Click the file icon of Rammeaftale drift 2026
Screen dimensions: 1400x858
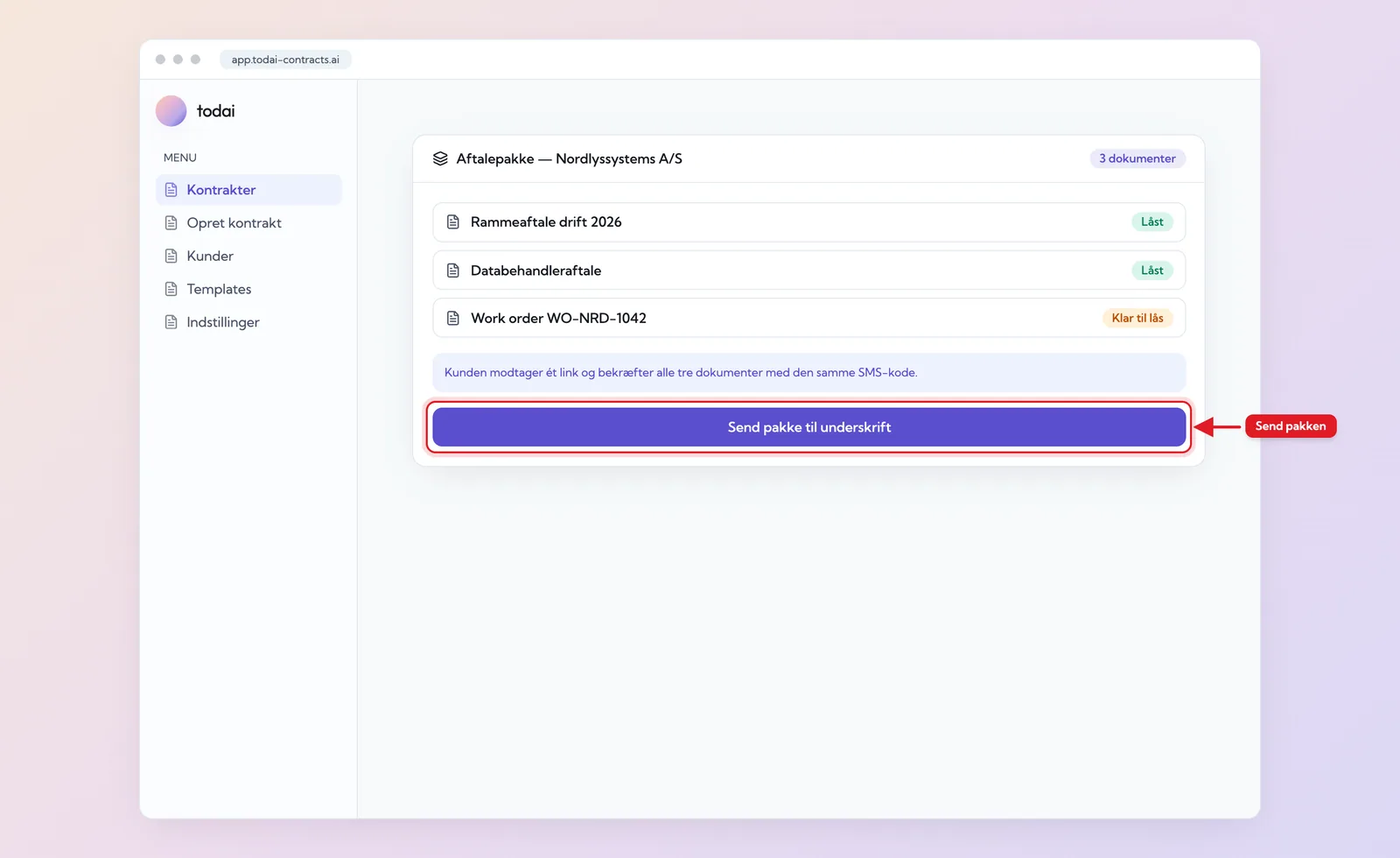click(453, 222)
